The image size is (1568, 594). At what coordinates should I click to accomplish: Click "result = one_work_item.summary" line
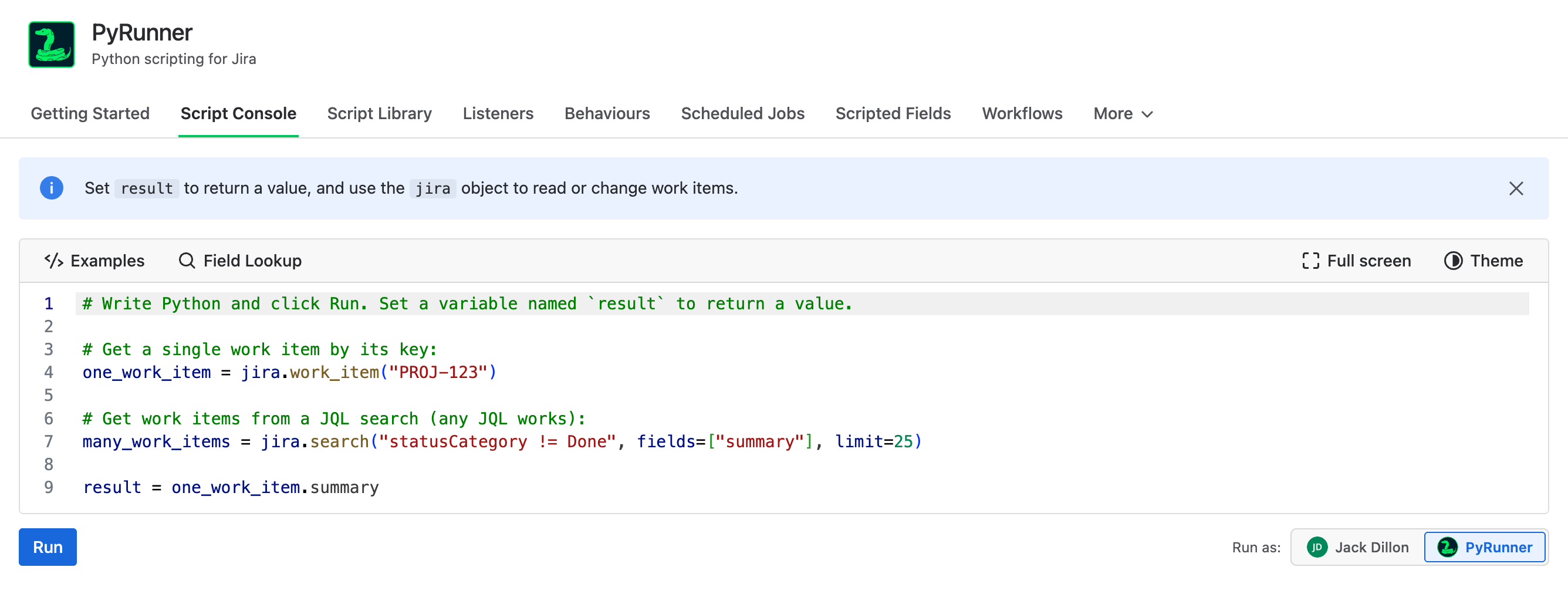click(231, 488)
